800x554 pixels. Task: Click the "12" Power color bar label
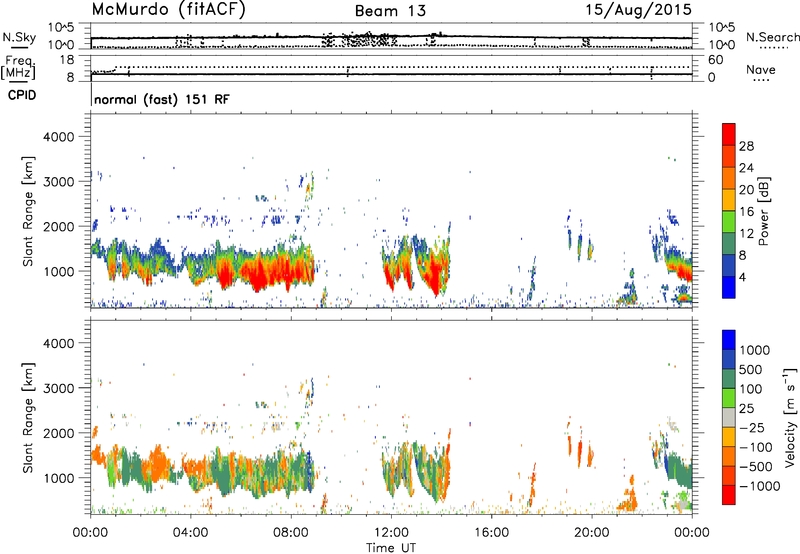(746, 234)
